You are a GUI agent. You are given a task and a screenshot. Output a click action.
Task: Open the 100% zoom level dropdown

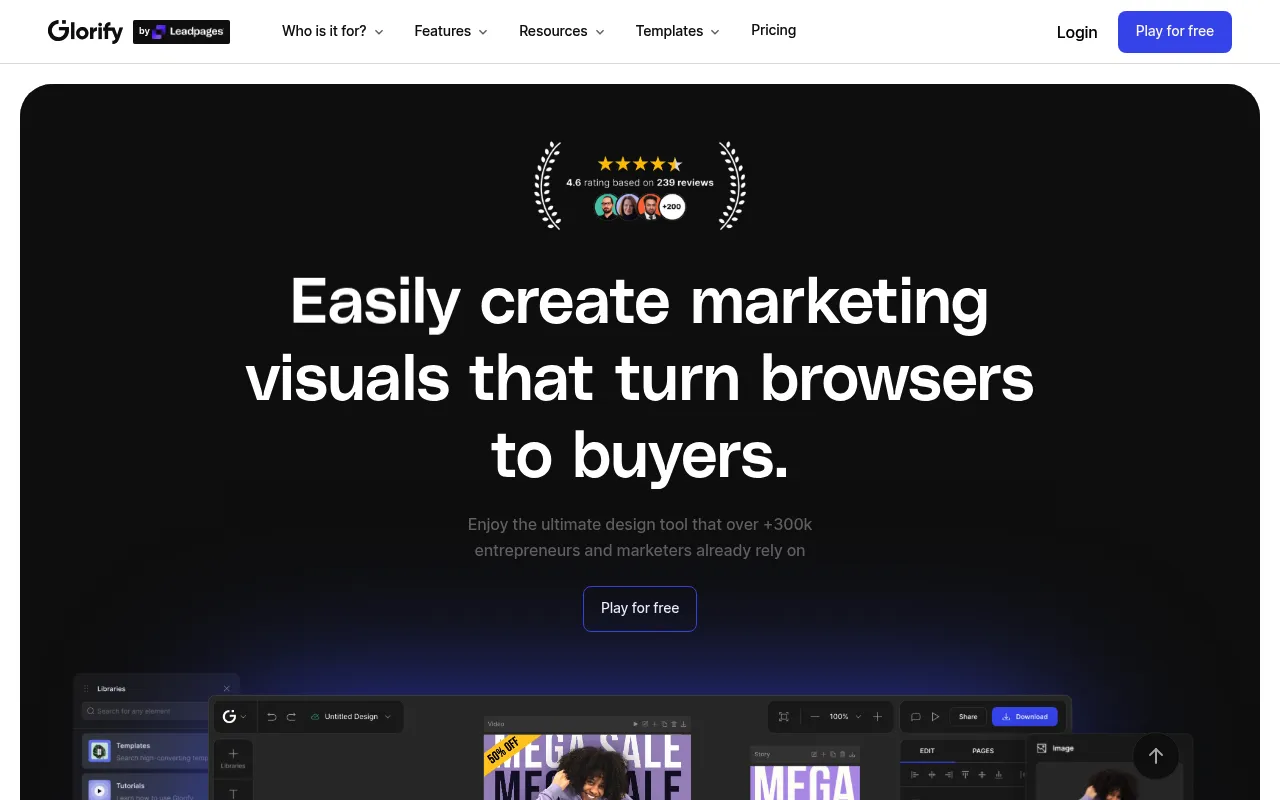pyautogui.click(x=845, y=717)
